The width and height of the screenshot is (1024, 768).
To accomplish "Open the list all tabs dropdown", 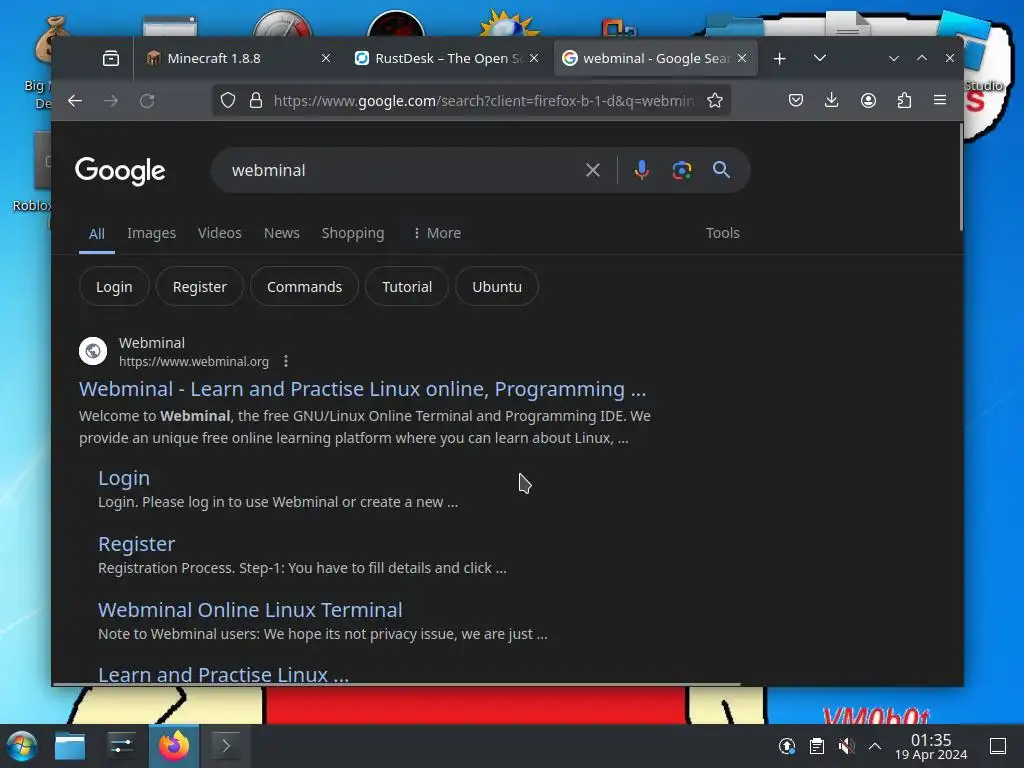I will tap(820, 59).
